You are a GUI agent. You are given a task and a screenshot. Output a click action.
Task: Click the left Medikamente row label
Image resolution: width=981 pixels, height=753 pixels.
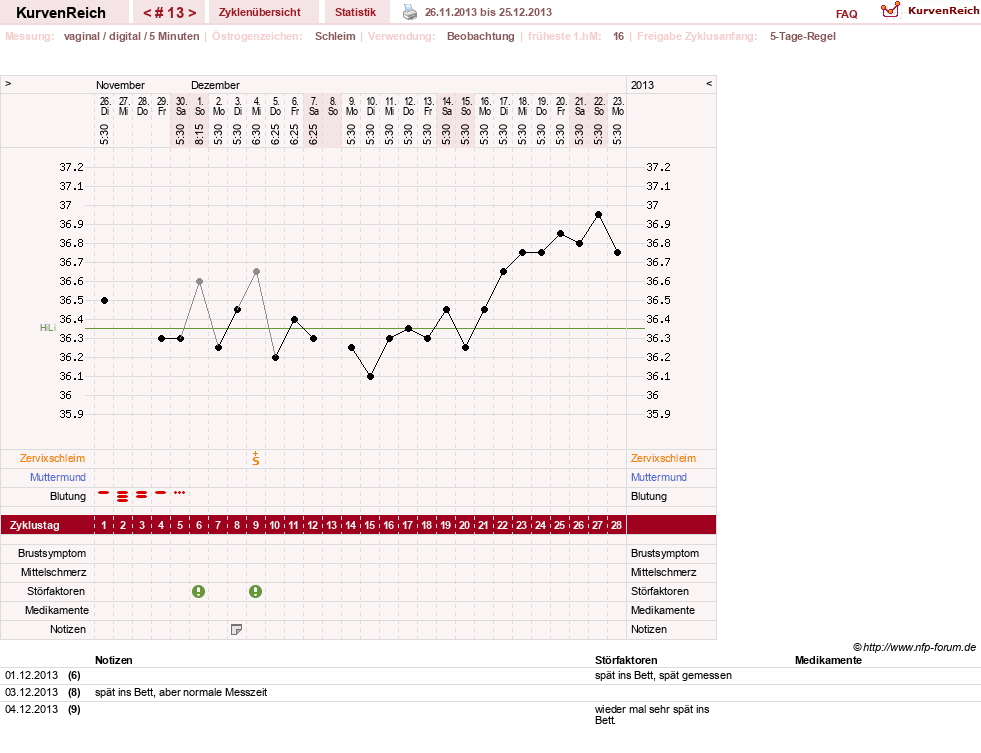pos(57,610)
